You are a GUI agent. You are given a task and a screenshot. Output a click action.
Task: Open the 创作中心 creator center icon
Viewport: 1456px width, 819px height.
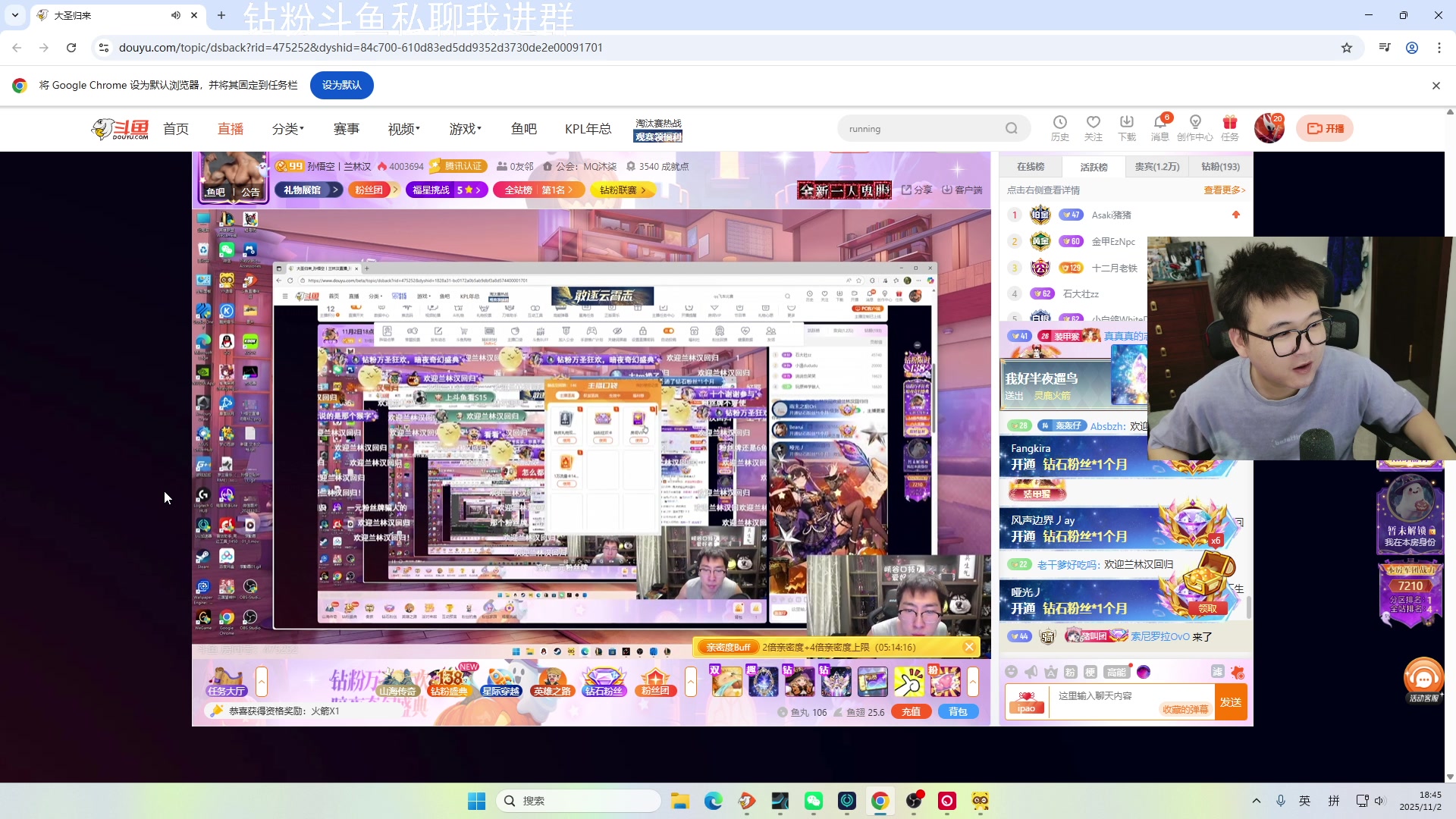click(1195, 127)
